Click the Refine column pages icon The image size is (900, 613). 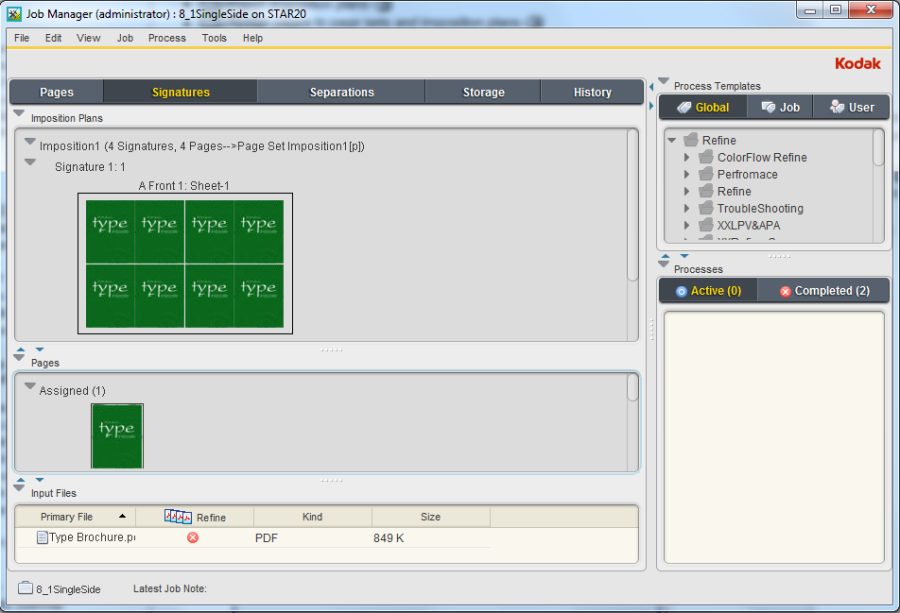[177, 517]
